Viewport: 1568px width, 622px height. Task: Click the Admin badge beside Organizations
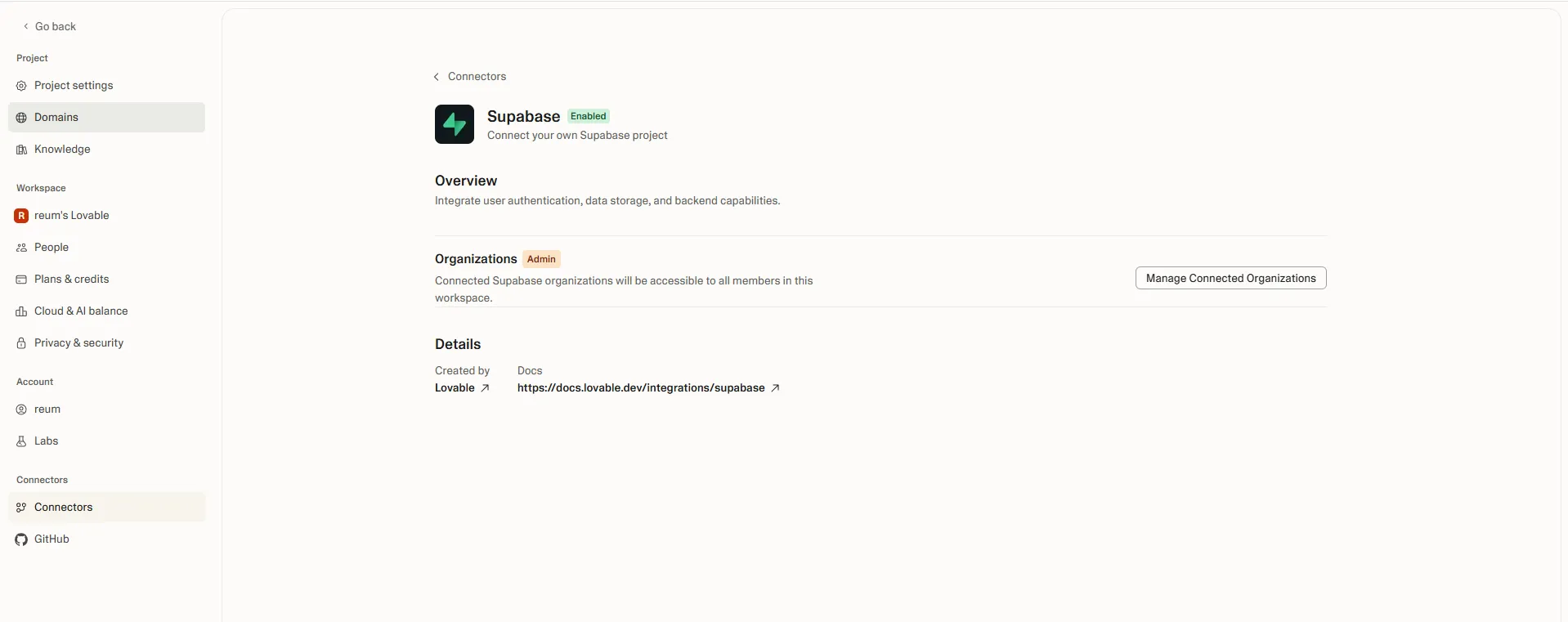(x=541, y=259)
